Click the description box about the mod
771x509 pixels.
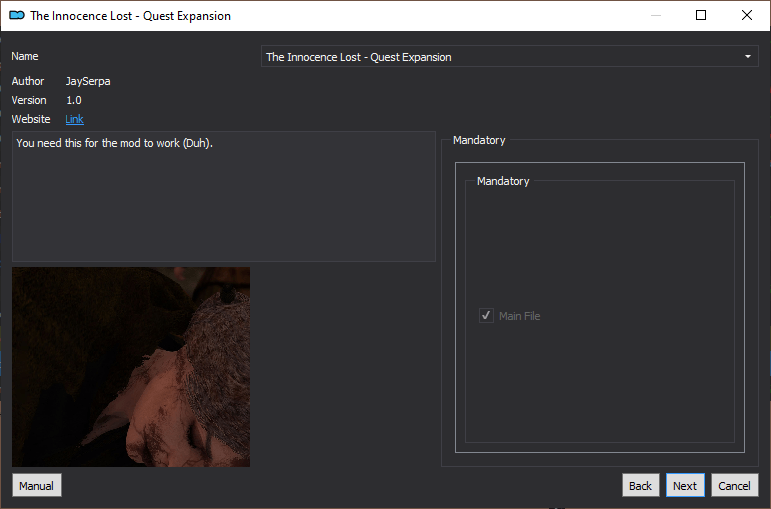(x=224, y=196)
